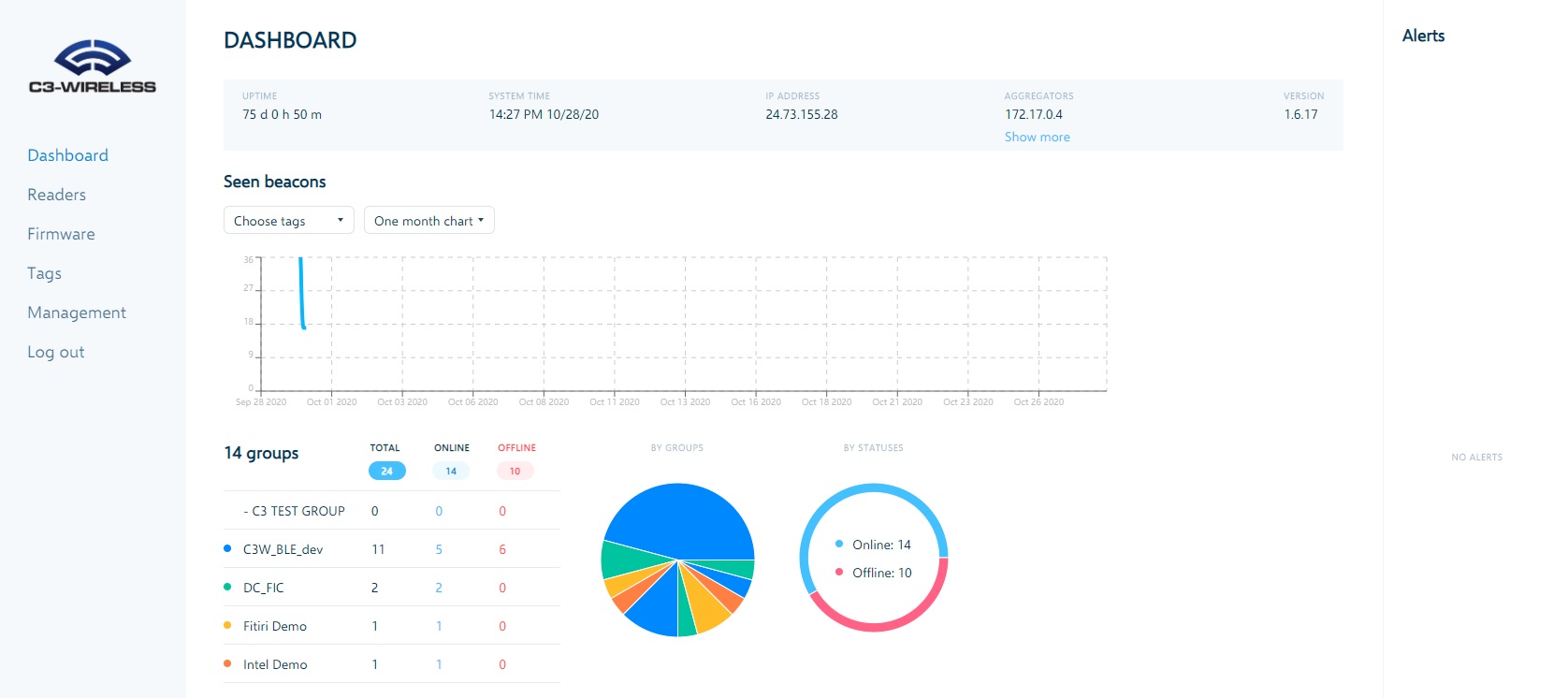Screen dimensions: 1568x698
Task: Click Show more under Aggregators
Action: pos(1037,137)
